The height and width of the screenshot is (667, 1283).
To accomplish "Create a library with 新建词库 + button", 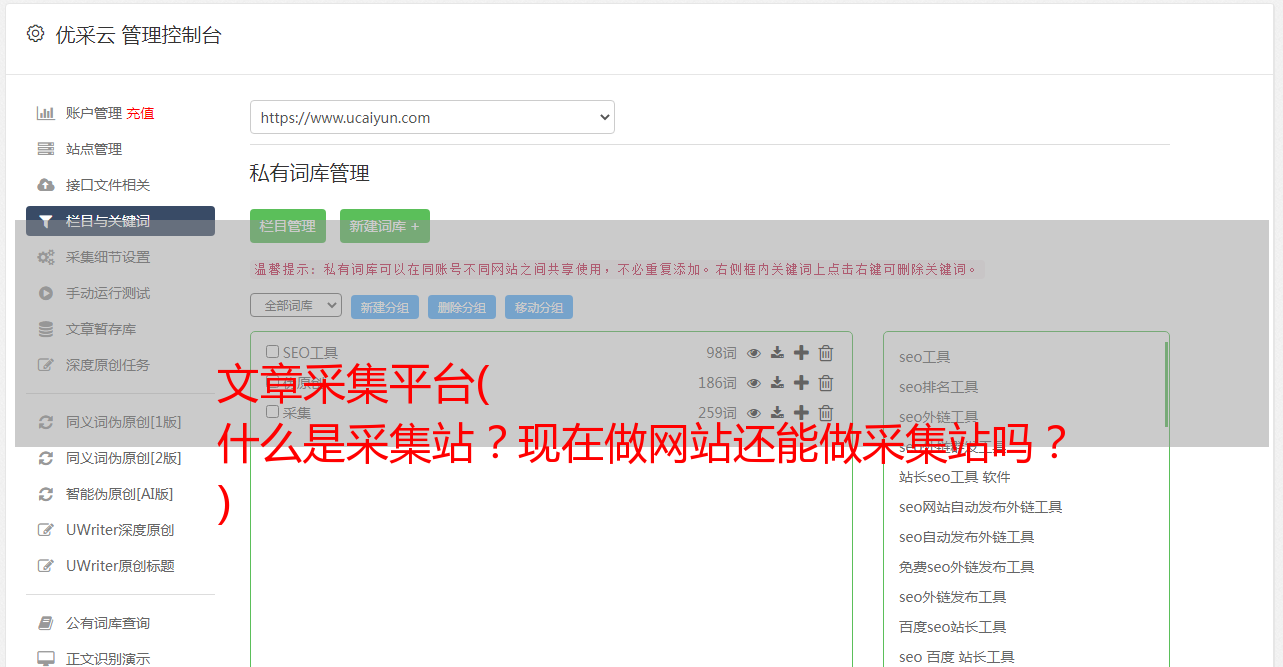I will 385,226.
